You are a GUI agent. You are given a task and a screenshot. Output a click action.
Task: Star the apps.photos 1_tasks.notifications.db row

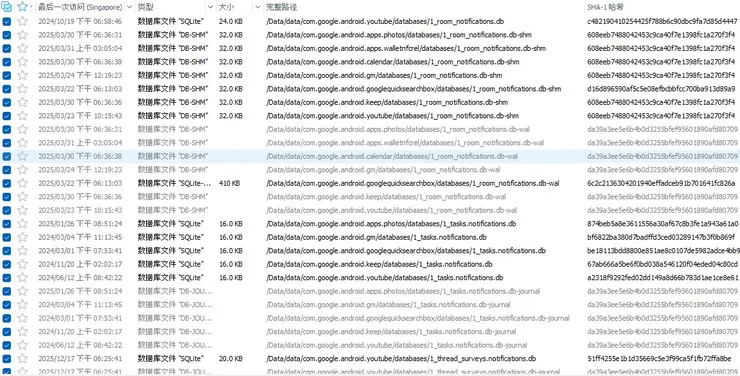click(x=22, y=224)
